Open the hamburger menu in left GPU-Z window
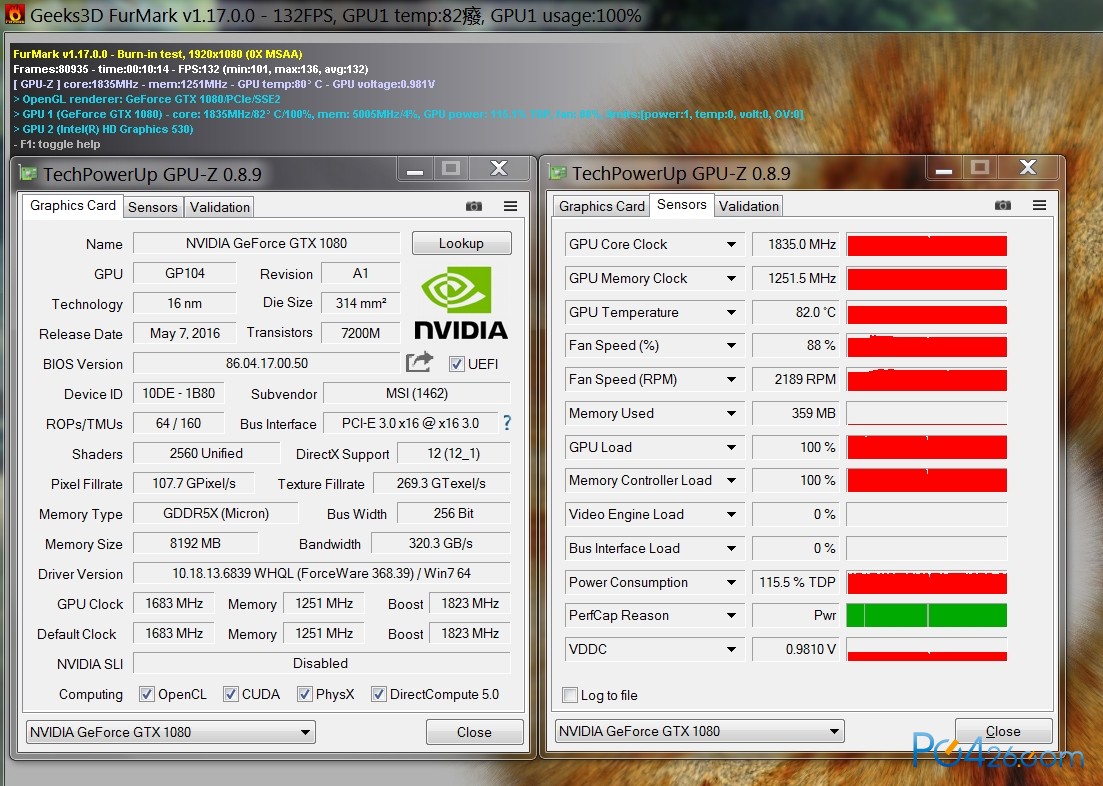Image resolution: width=1103 pixels, height=786 pixels. point(511,206)
